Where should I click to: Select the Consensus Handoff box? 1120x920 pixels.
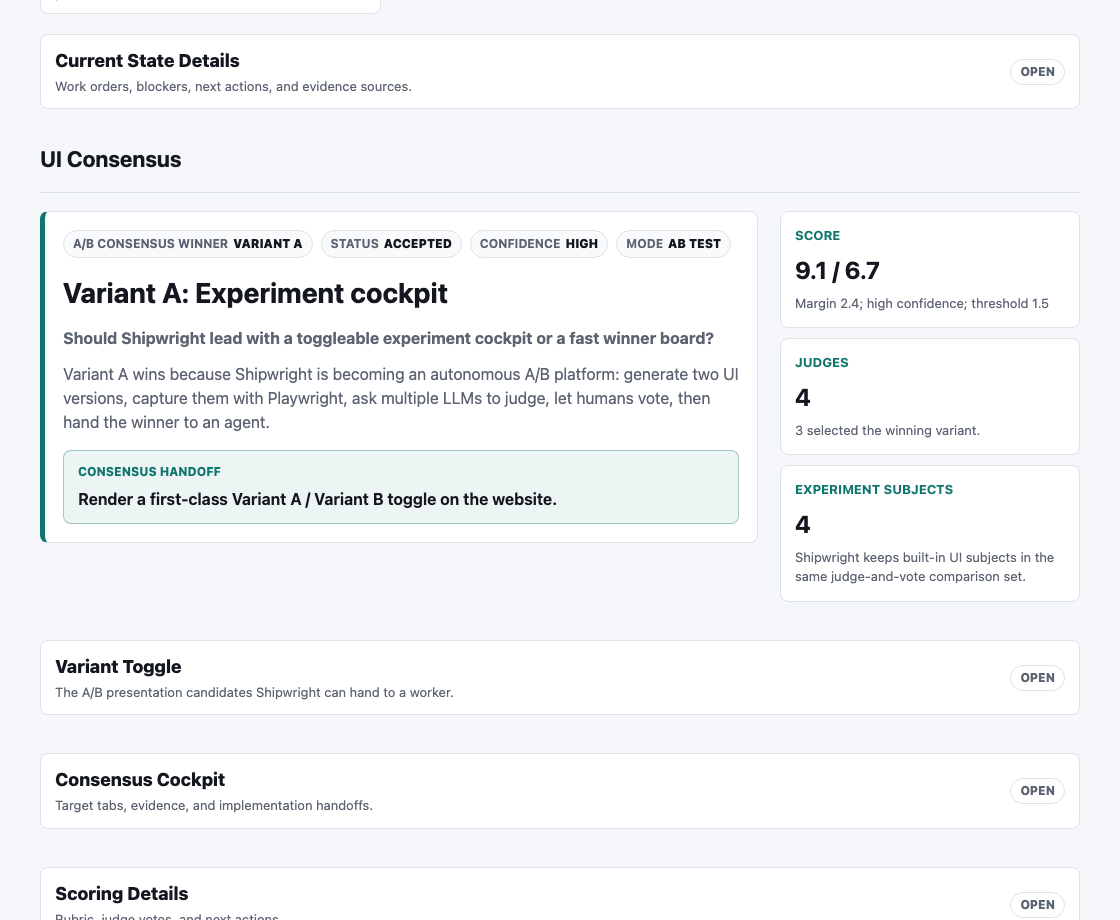point(401,487)
